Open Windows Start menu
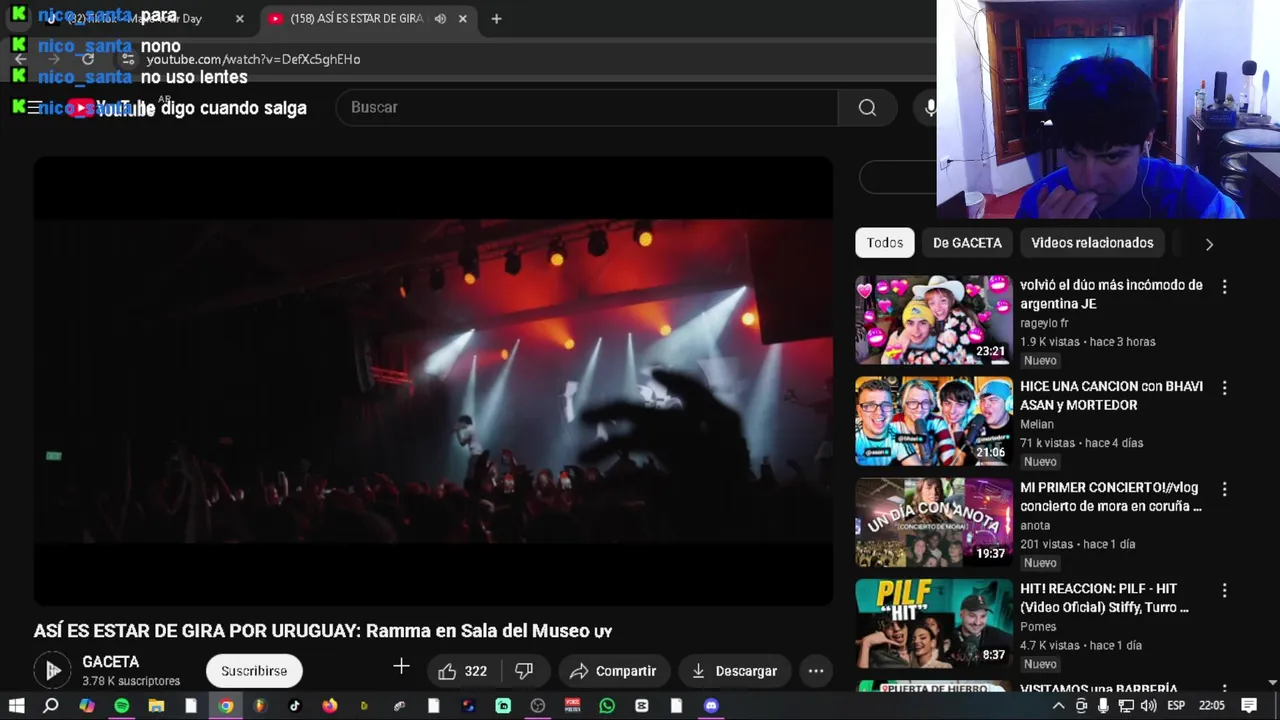The image size is (1280, 720). pyautogui.click(x=16, y=706)
